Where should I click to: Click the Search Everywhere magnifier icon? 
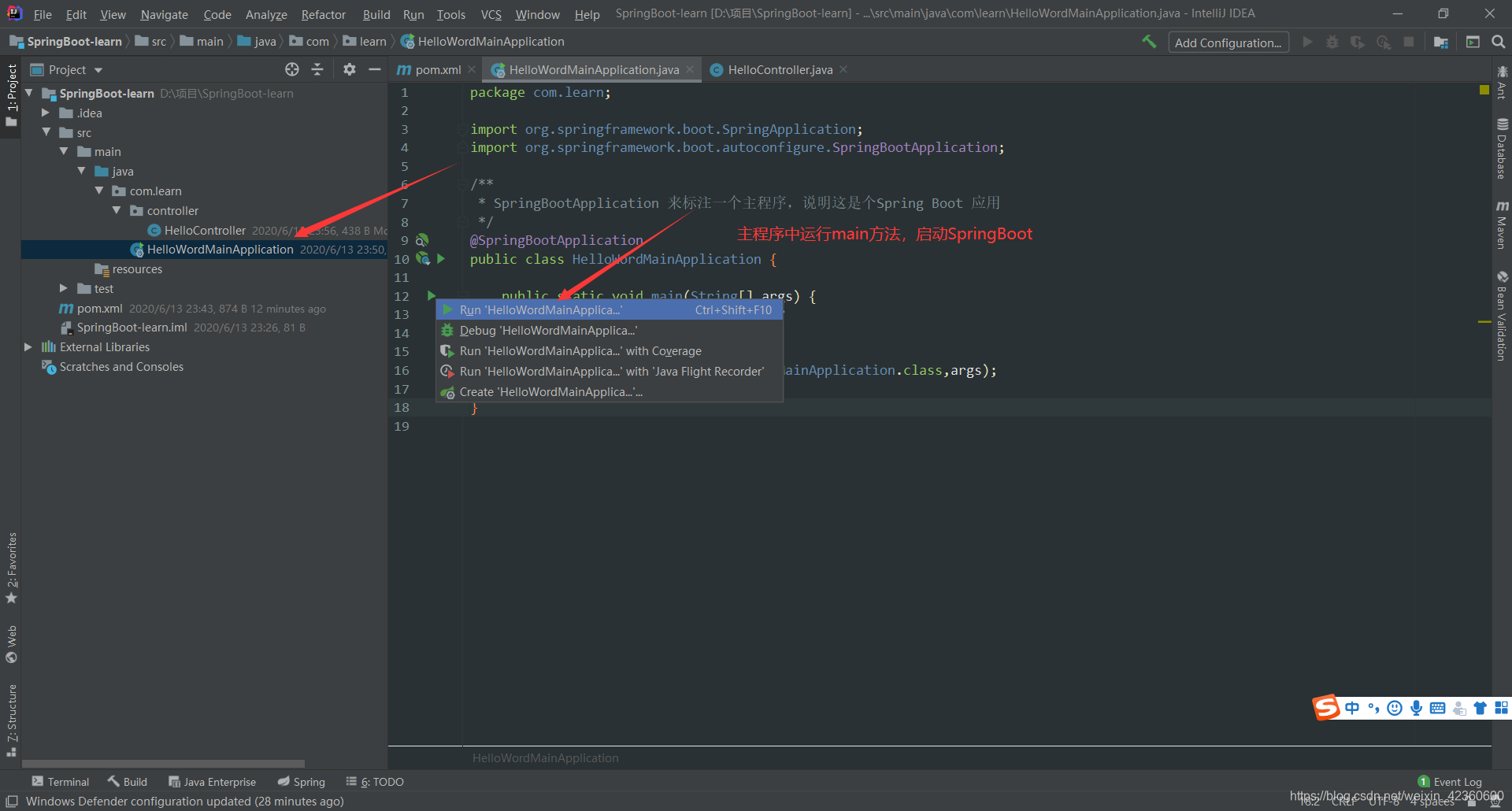click(x=1499, y=42)
